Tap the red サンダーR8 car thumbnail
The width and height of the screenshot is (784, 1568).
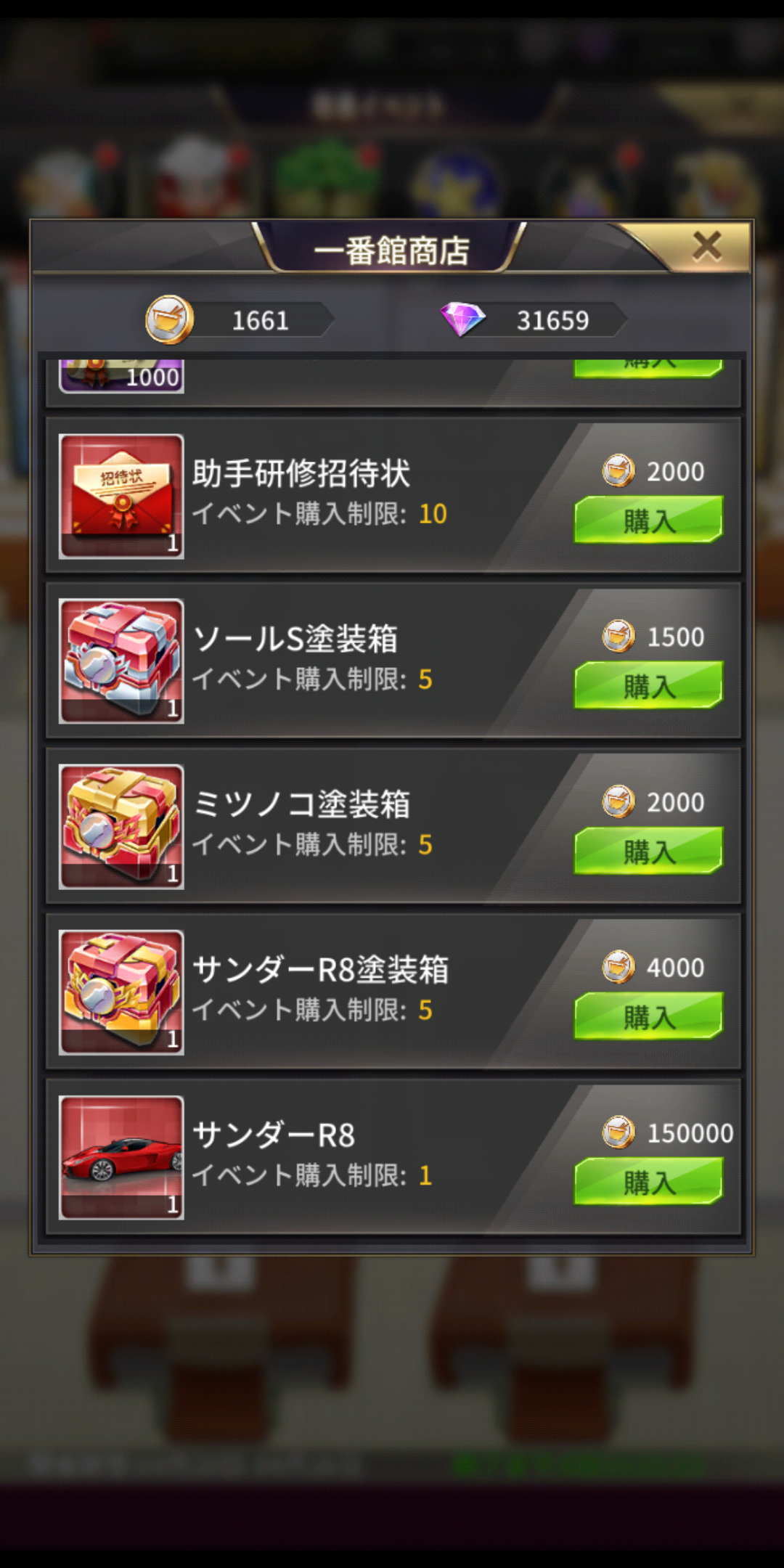click(x=121, y=1158)
